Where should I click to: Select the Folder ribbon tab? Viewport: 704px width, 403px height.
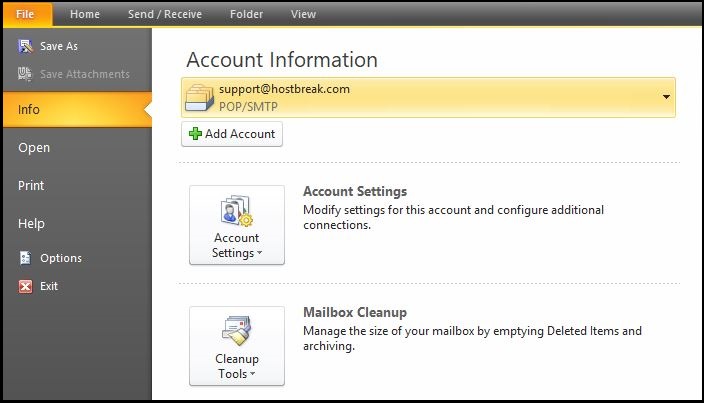(x=246, y=14)
